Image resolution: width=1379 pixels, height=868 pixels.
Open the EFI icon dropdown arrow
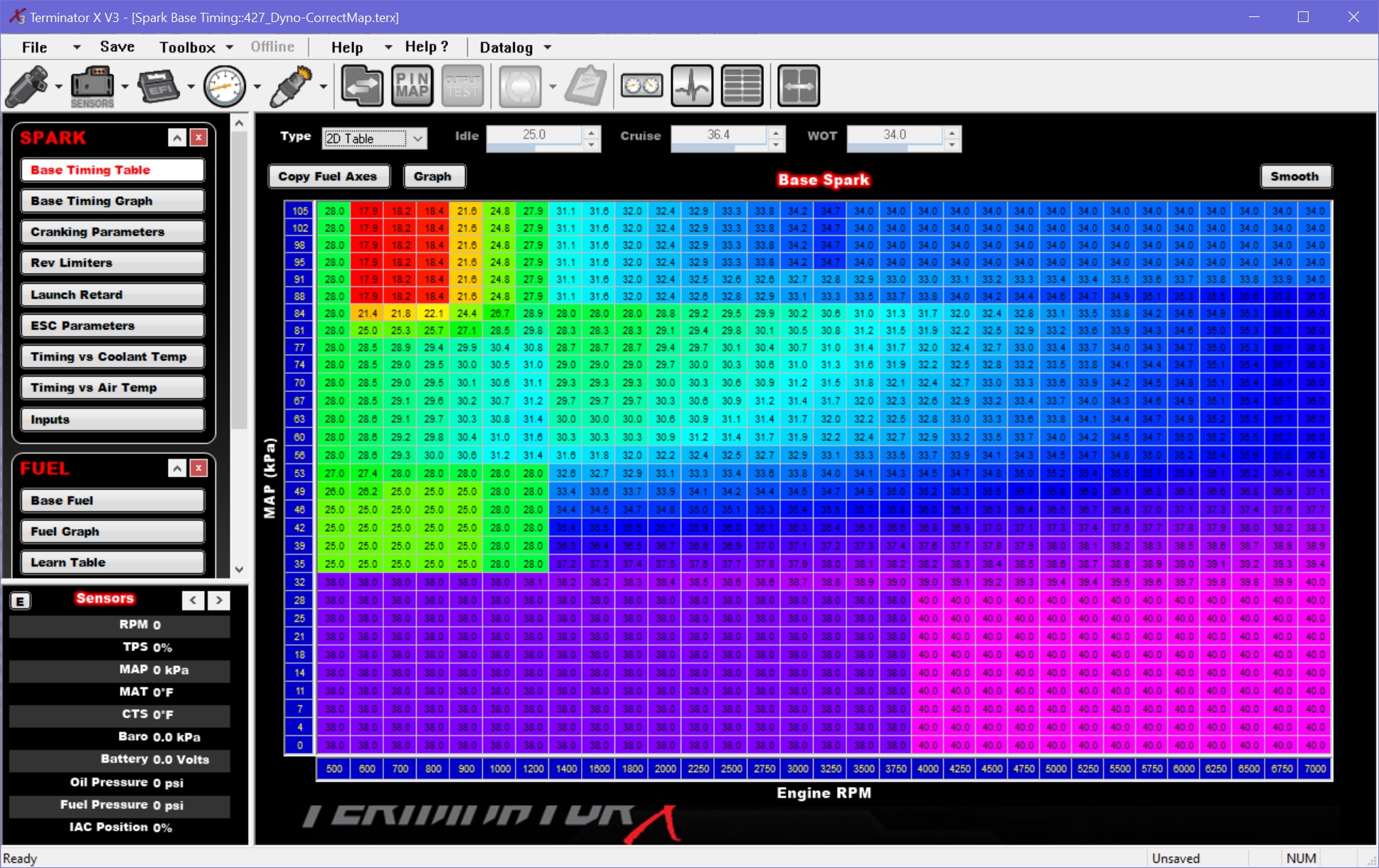point(191,87)
